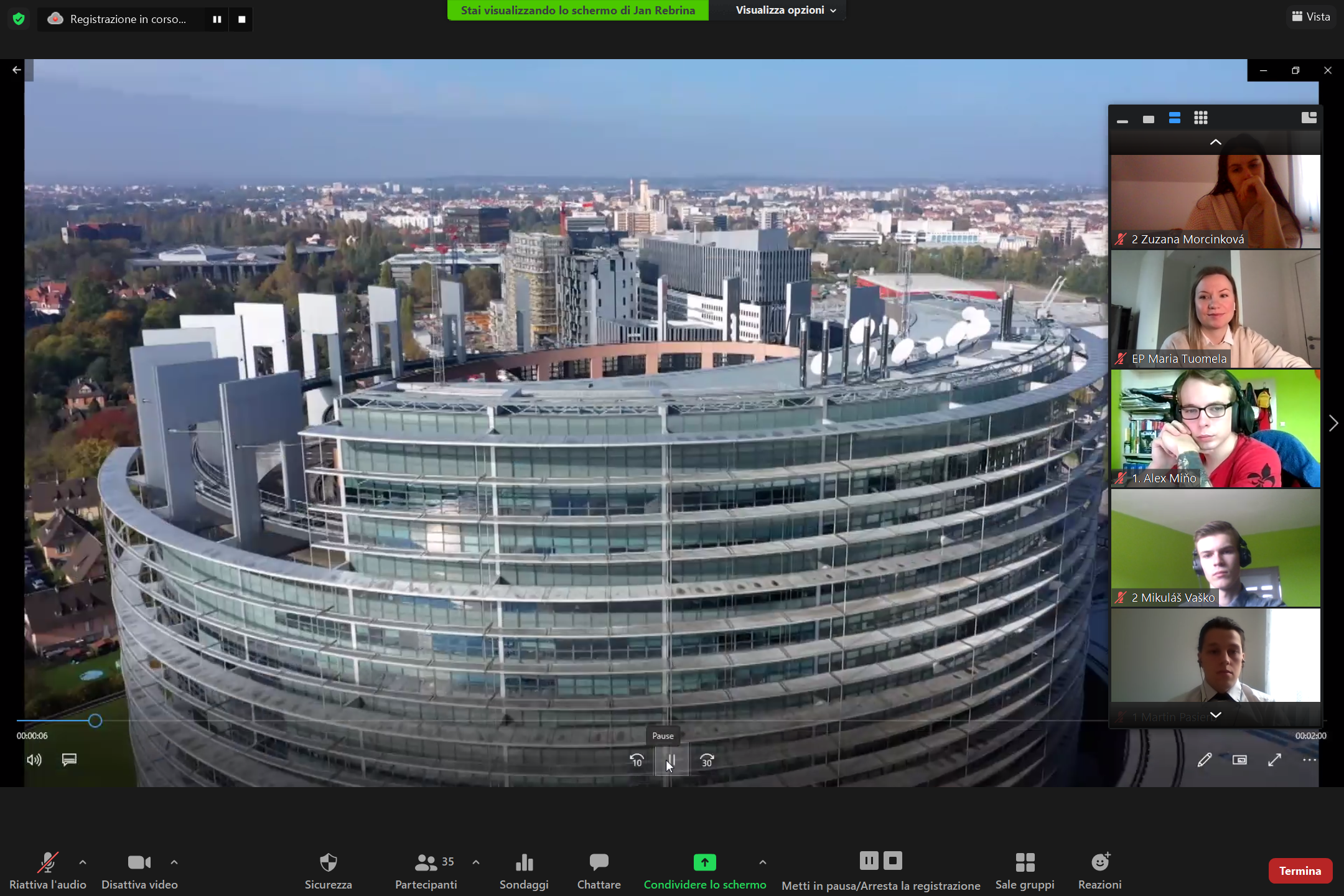Open Reazioni reactions menu

(x=1100, y=871)
